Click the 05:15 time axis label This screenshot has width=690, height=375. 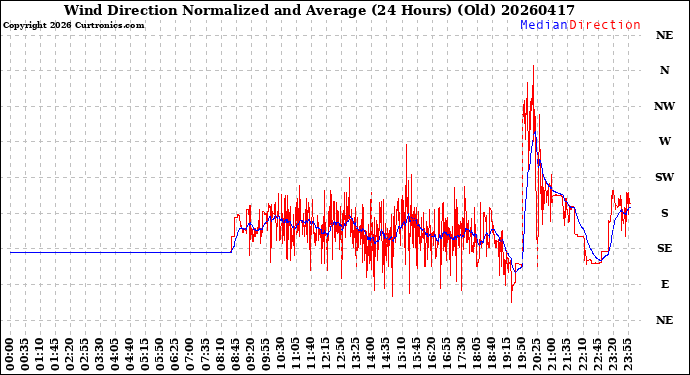tap(145, 354)
